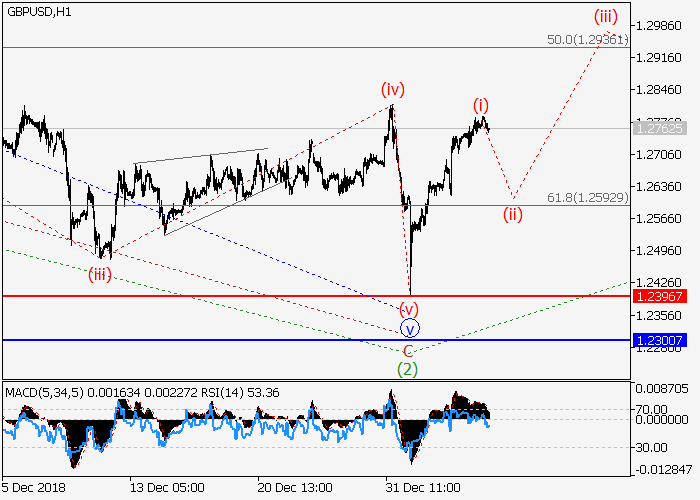Image resolution: width=700 pixels, height=500 pixels.
Task: Select the top-right (iii) target label
Action: (605, 16)
